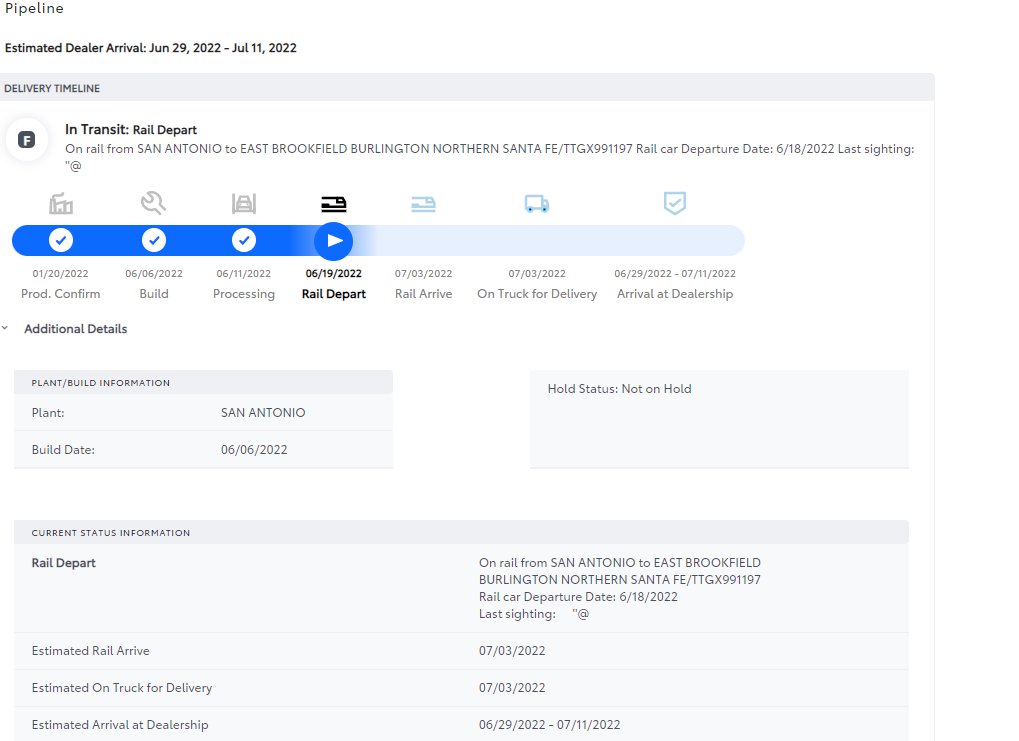
Task: Click the Estimated On Truck for Delivery value 07/03/2022
Action: [x=512, y=688]
